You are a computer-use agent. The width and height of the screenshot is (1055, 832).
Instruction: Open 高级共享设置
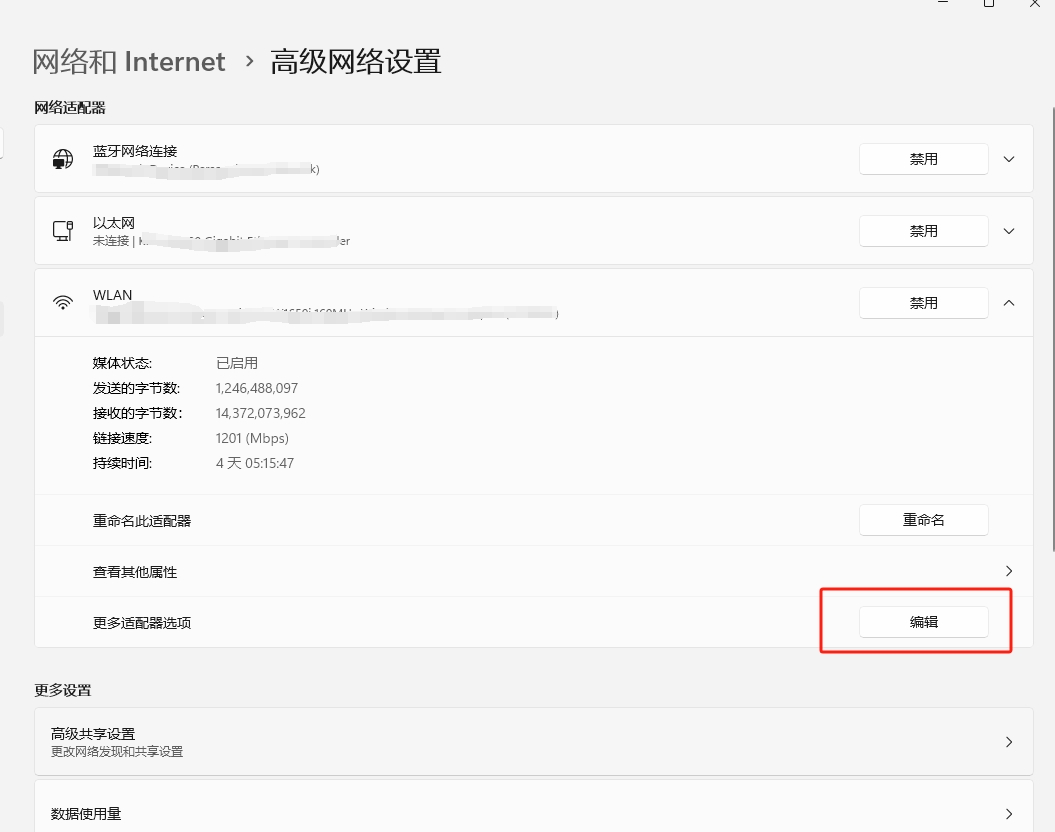pos(534,741)
